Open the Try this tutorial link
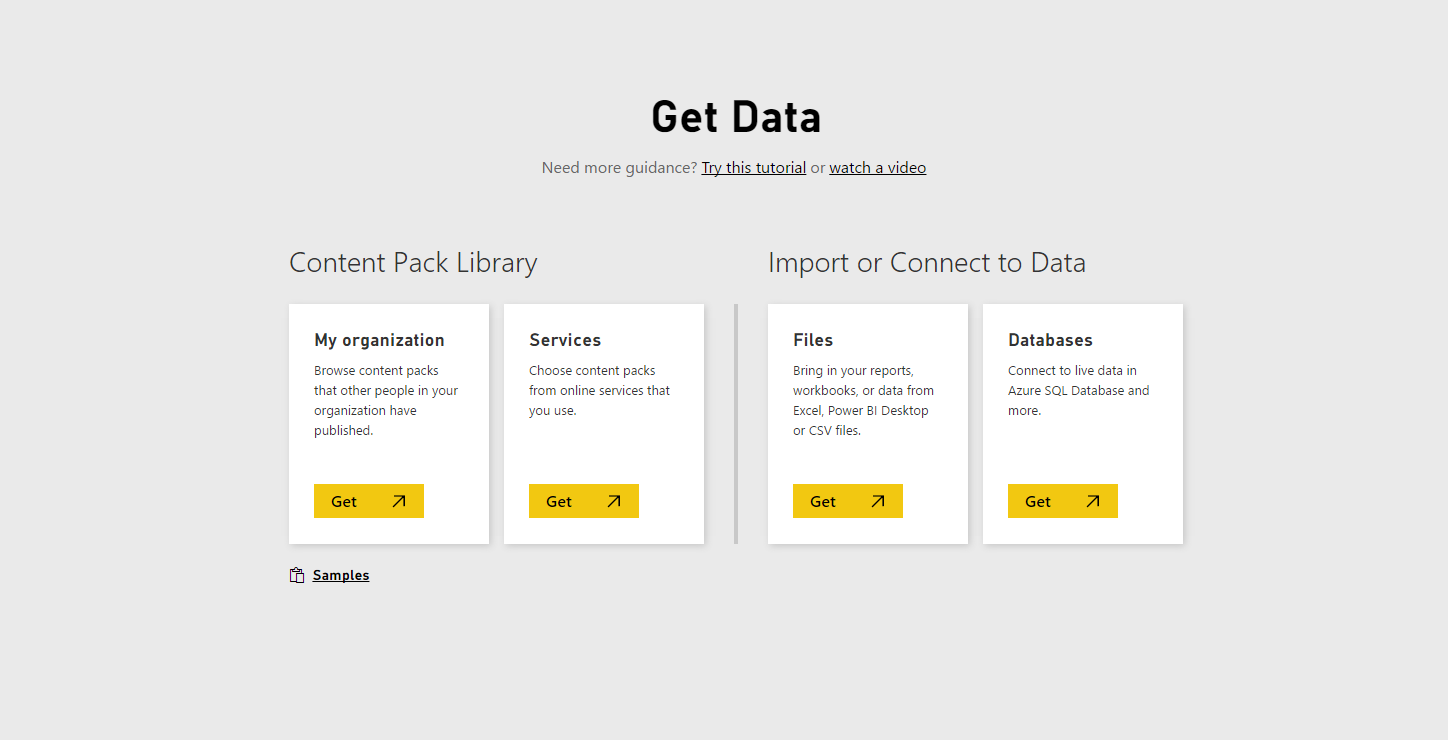 [x=753, y=167]
